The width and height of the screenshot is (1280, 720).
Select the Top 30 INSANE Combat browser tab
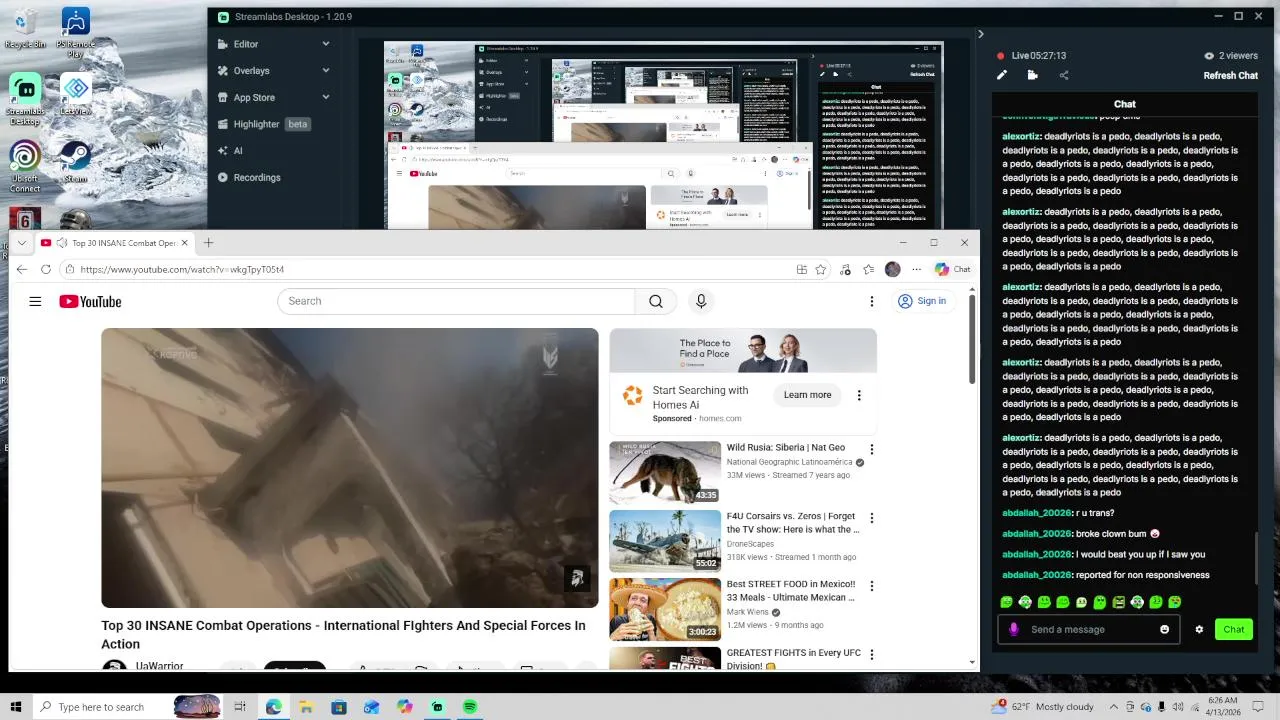115,243
